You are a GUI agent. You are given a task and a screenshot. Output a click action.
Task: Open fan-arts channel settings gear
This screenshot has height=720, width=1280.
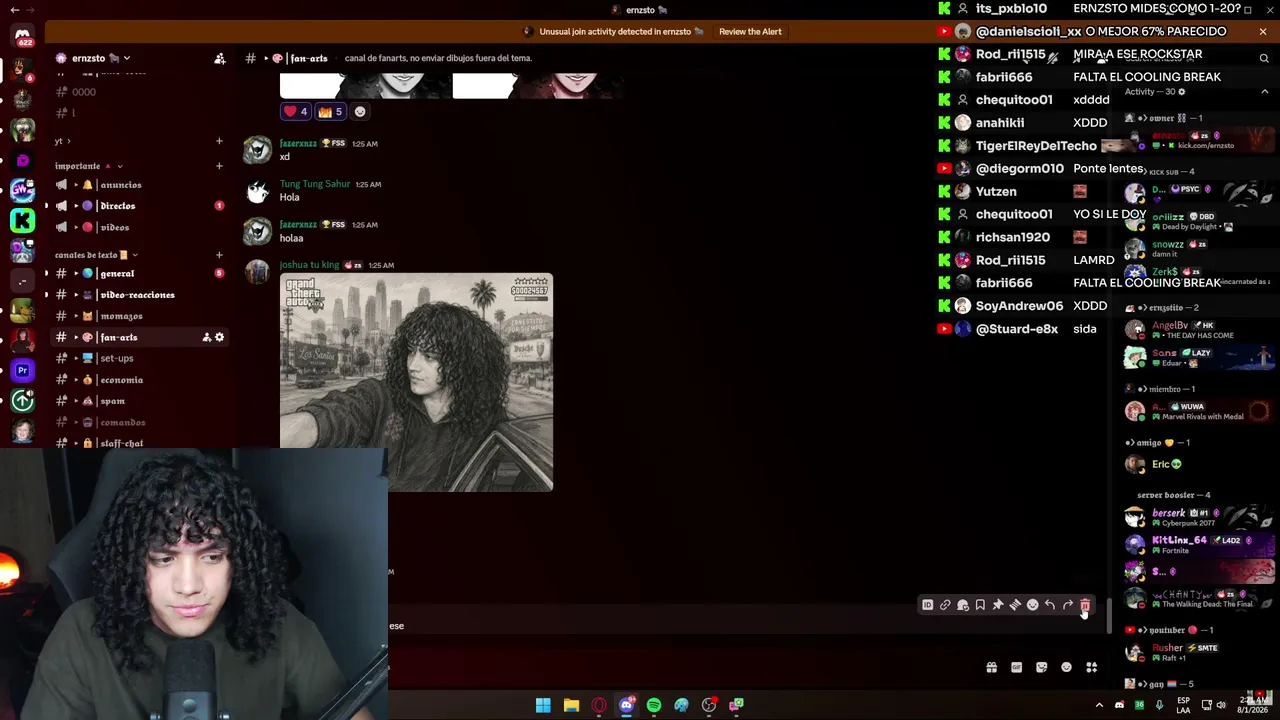(x=220, y=337)
